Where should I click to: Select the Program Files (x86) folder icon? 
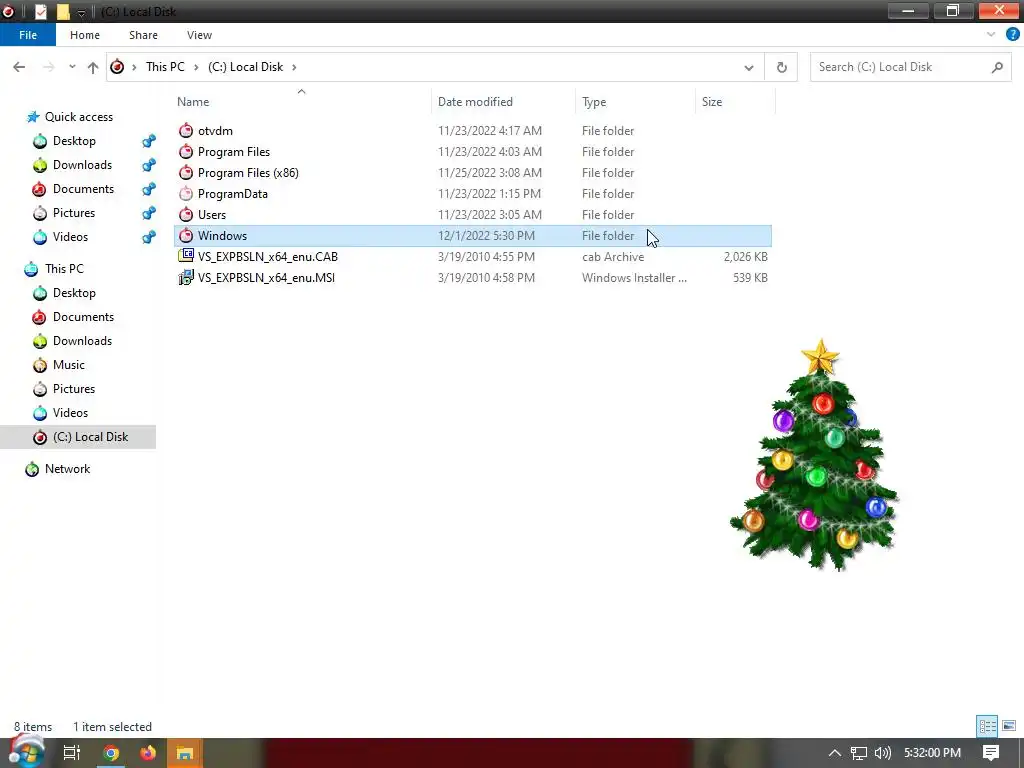coord(186,172)
